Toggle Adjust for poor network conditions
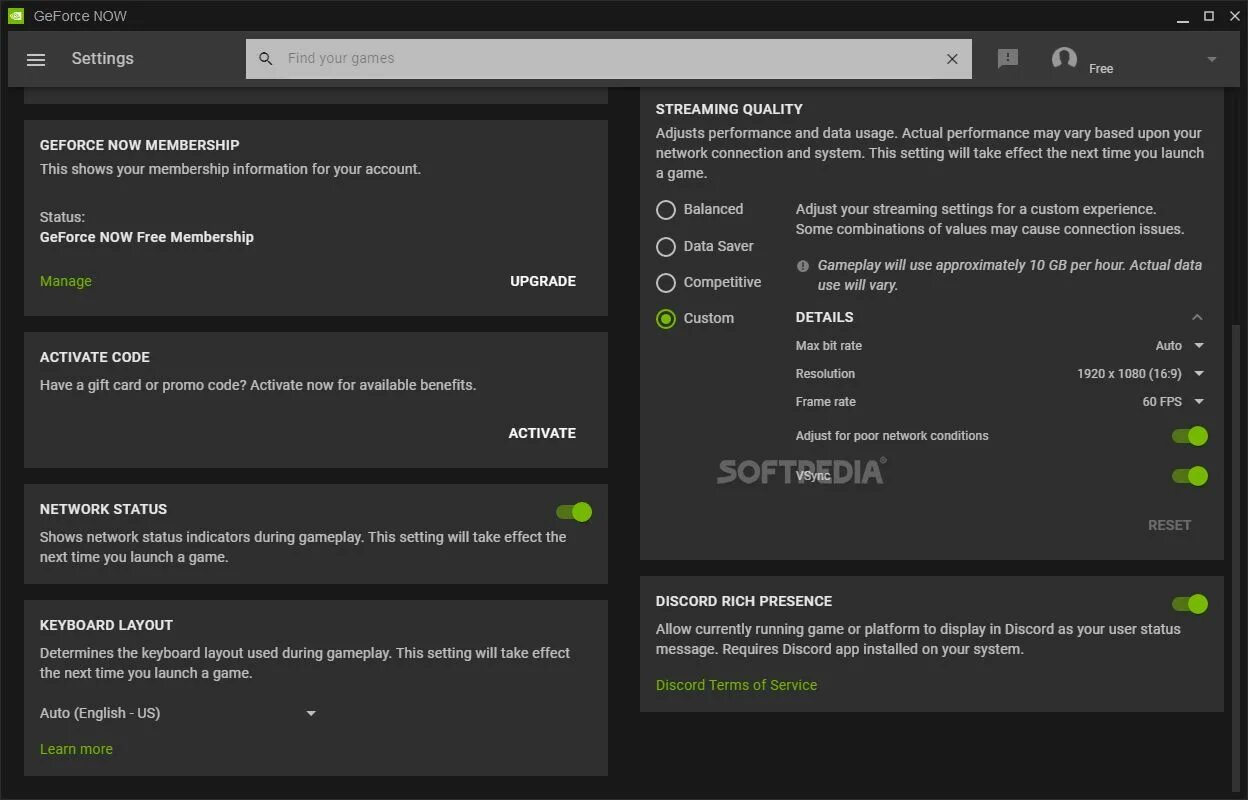 [x=1190, y=436]
